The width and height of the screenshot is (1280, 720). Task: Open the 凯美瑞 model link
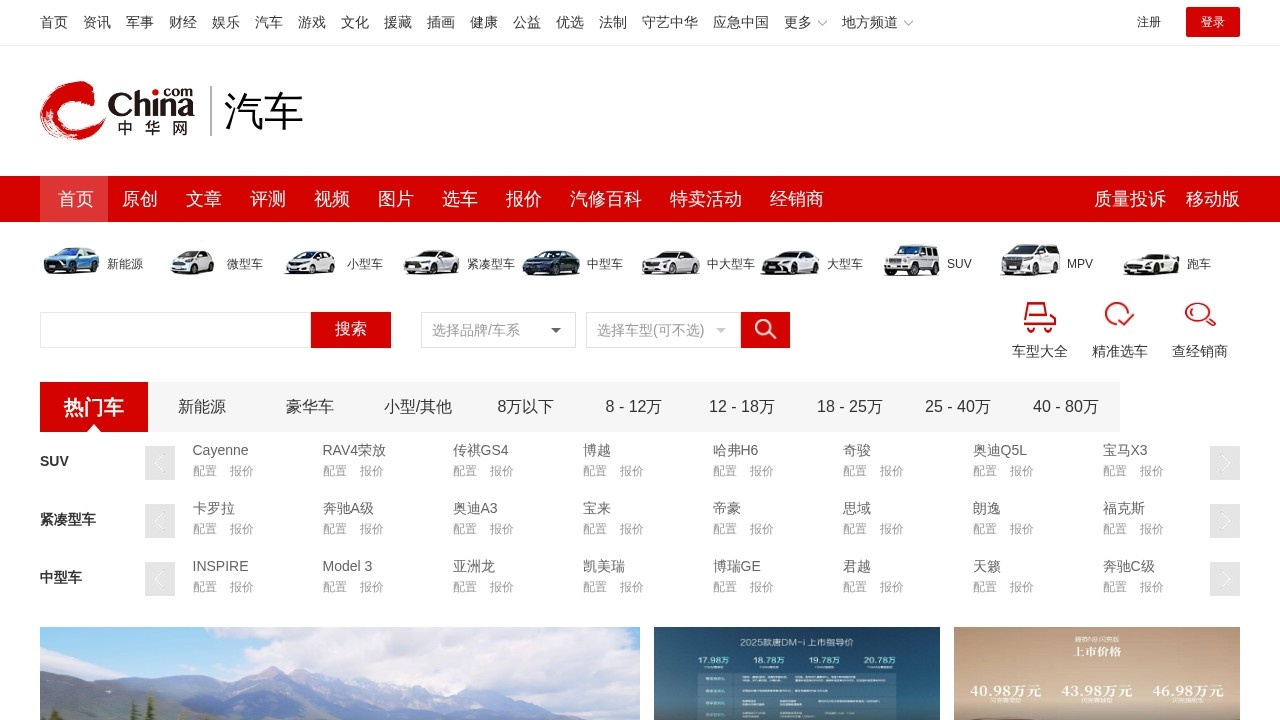tap(604, 566)
